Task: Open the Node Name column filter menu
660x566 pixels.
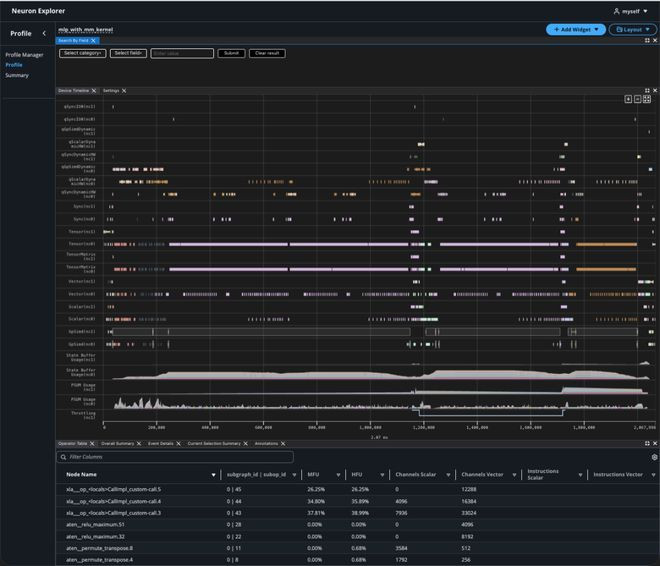Action: 213,474
